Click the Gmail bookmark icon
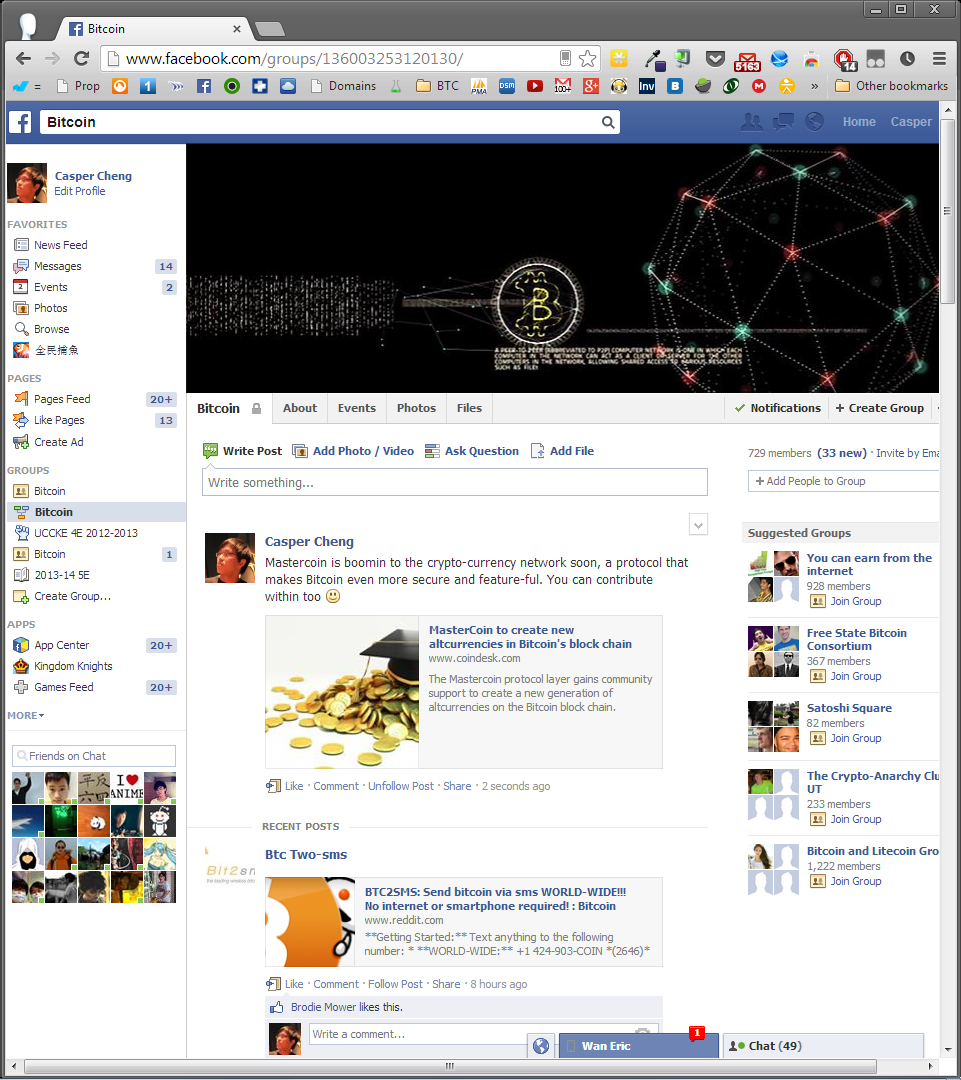The height and width of the screenshot is (1080, 961). click(x=563, y=86)
